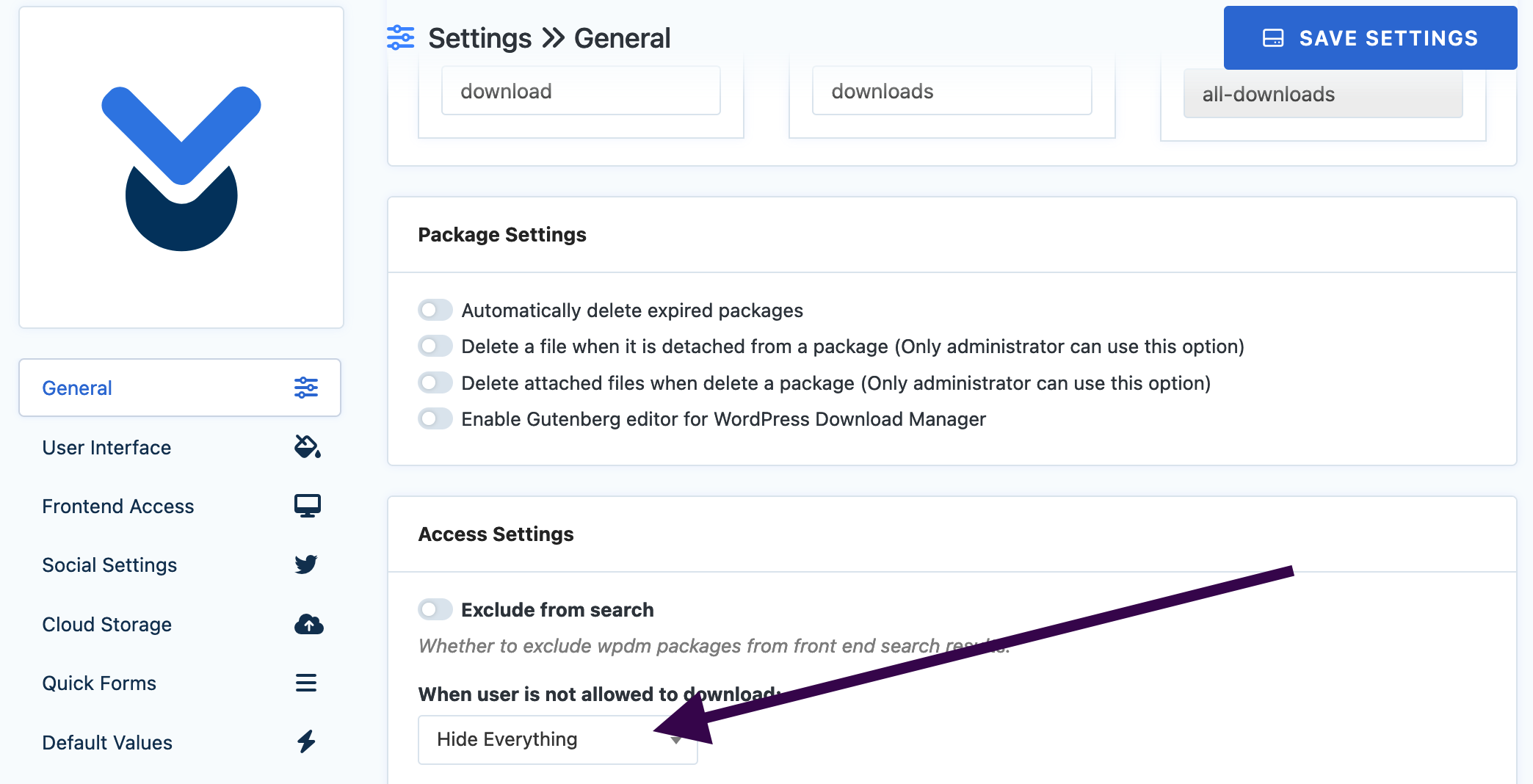
Task: Click the lightning bolt icon for Default Values
Action: click(306, 741)
